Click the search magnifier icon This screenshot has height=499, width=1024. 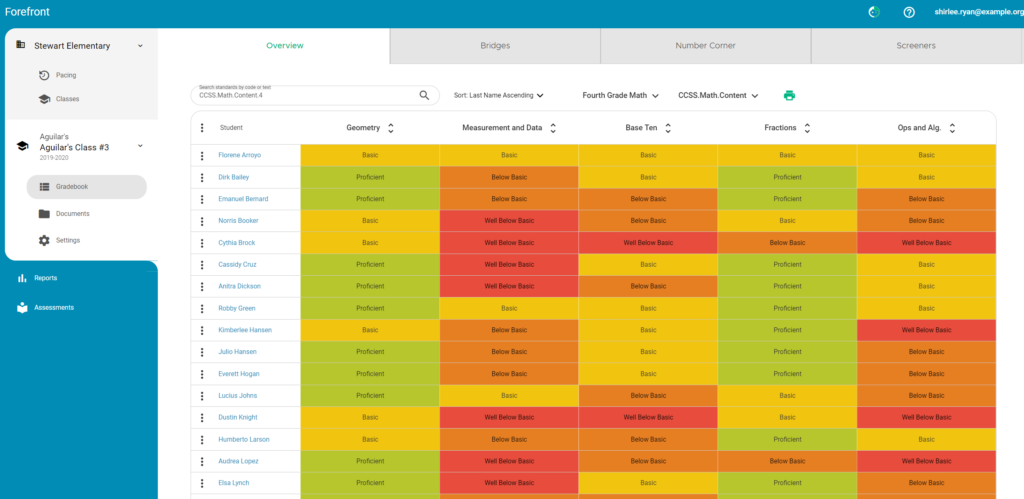(x=424, y=96)
